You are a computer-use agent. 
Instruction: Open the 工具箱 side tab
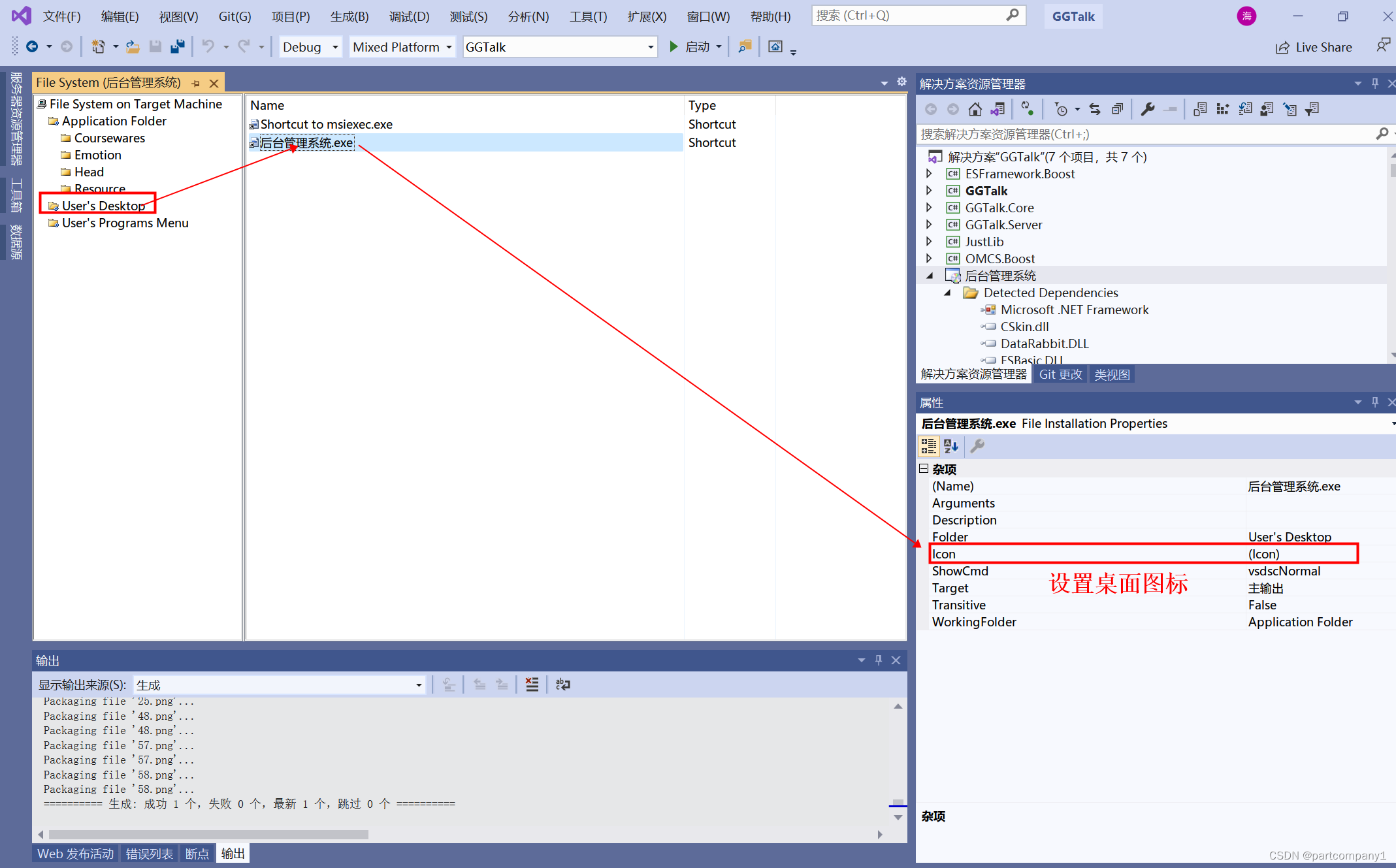point(16,195)
